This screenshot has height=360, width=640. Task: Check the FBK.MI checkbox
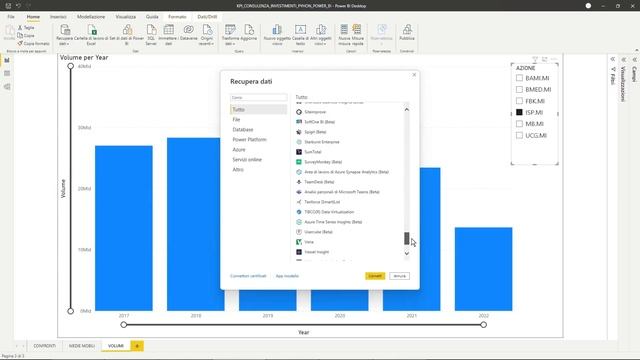coord(519,101)
